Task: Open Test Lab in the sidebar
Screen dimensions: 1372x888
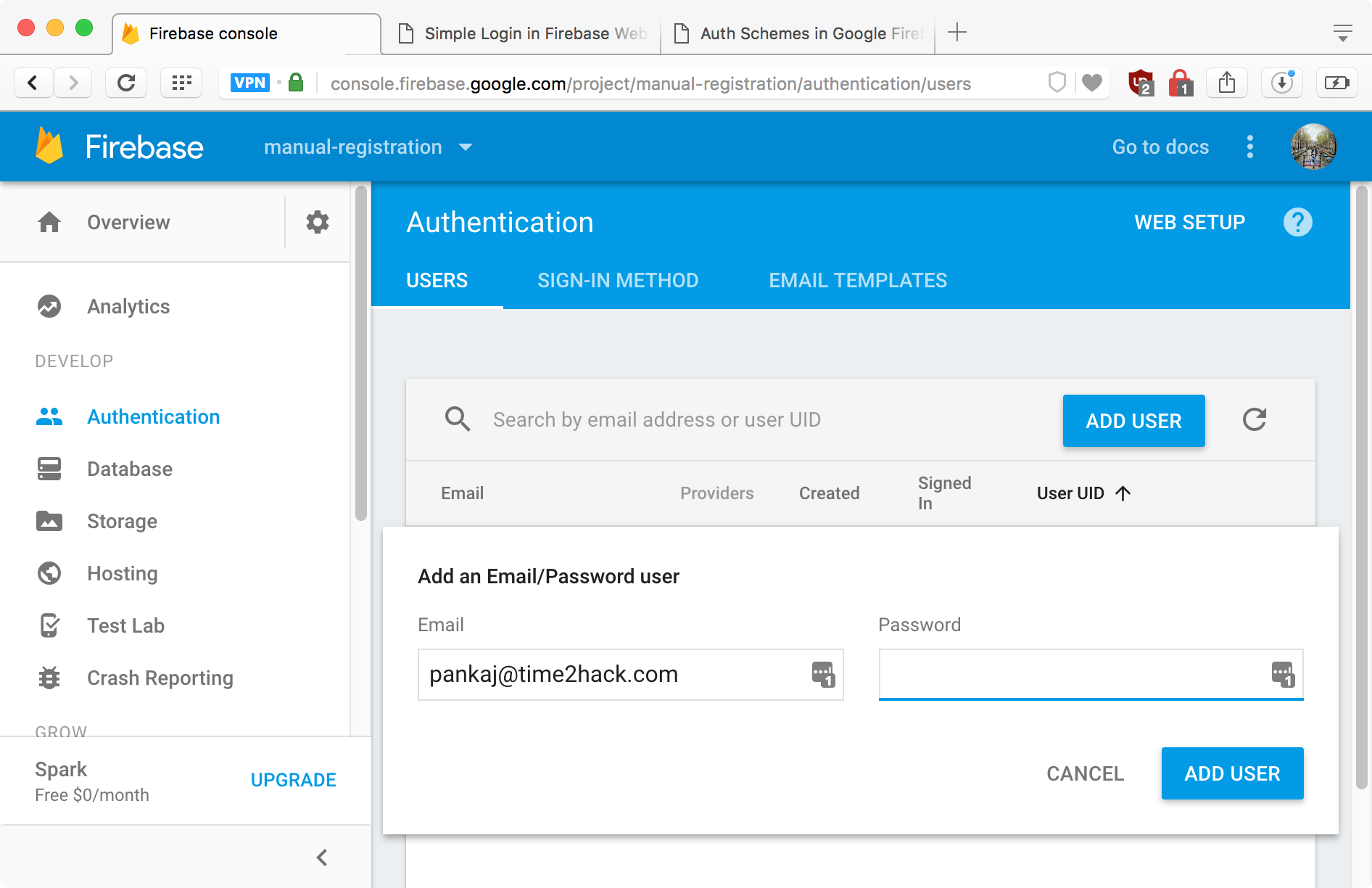Action: [x=125, y=625]
